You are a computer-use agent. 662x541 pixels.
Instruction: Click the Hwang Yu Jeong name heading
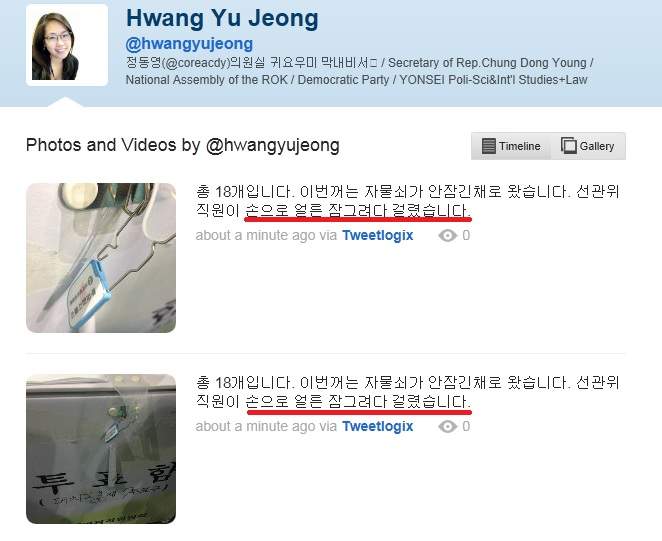pyautogui.click(x=222, y=19)
